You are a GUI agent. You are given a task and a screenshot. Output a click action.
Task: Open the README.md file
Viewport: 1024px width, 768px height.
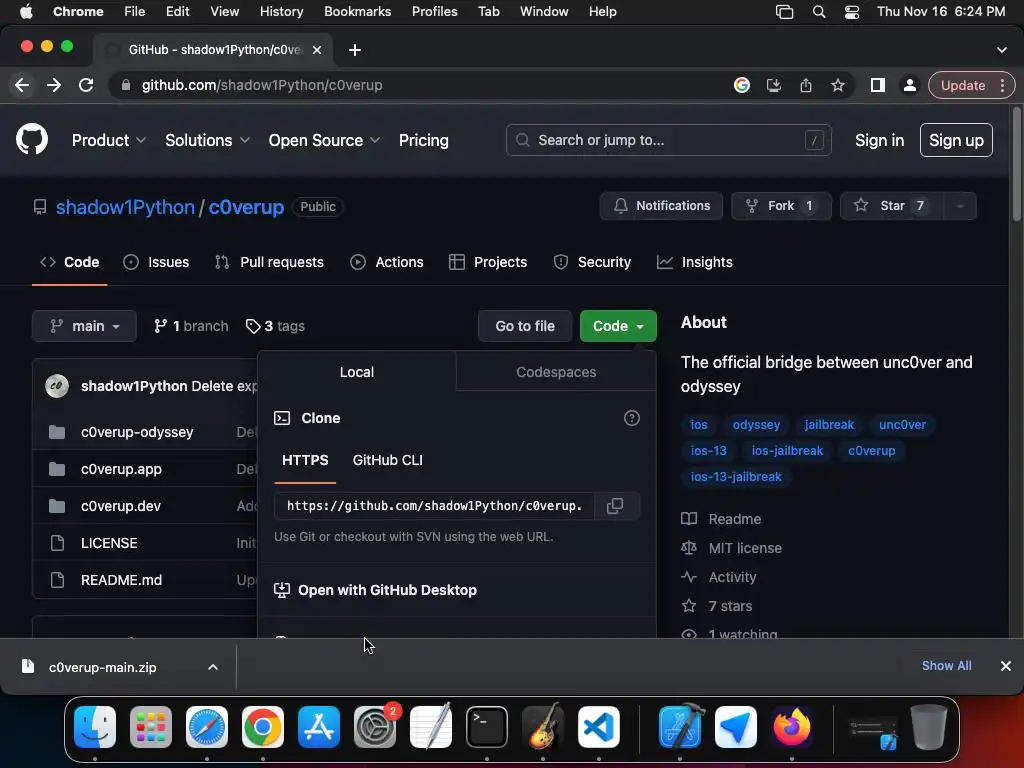point(121,580)
